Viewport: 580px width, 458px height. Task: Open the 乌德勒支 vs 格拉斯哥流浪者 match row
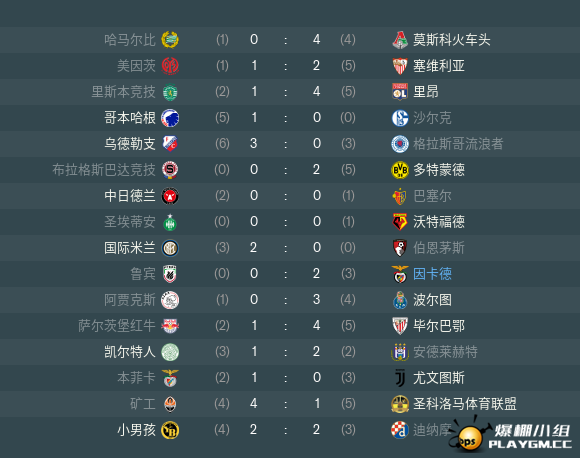click(x=290, y=144)
